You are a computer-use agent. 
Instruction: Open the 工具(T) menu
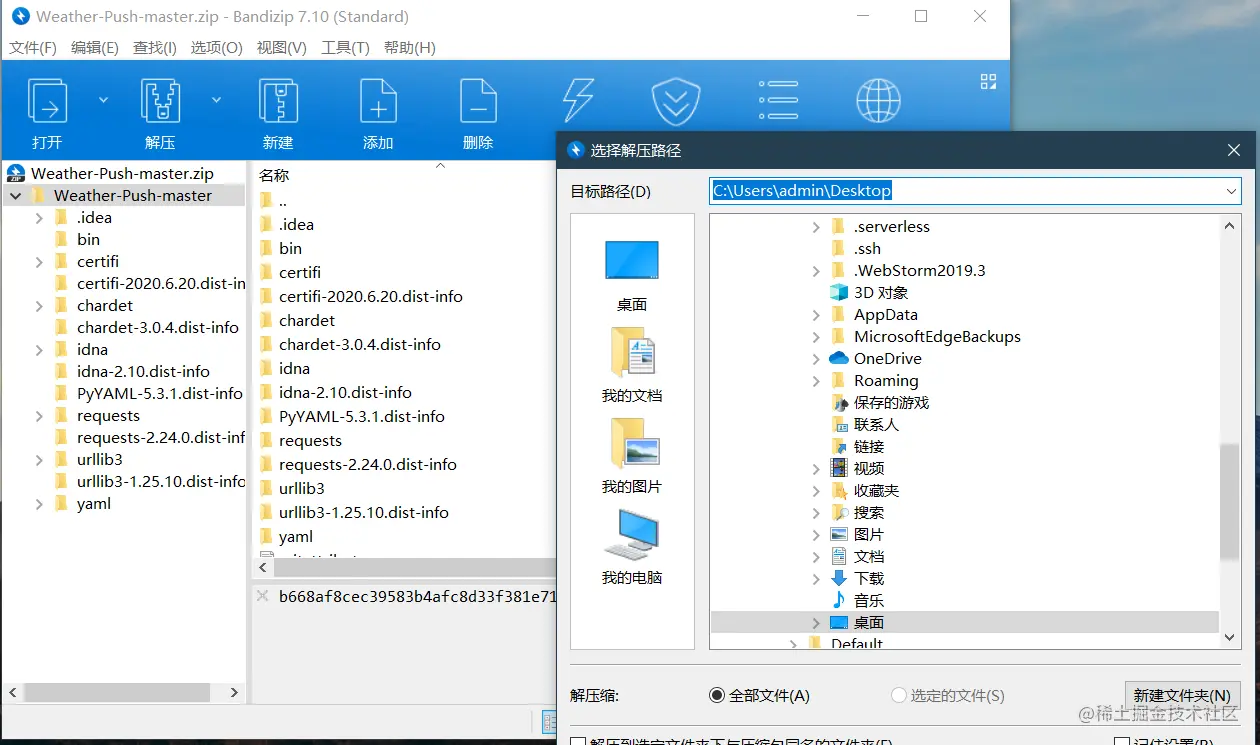pos(345,48)
